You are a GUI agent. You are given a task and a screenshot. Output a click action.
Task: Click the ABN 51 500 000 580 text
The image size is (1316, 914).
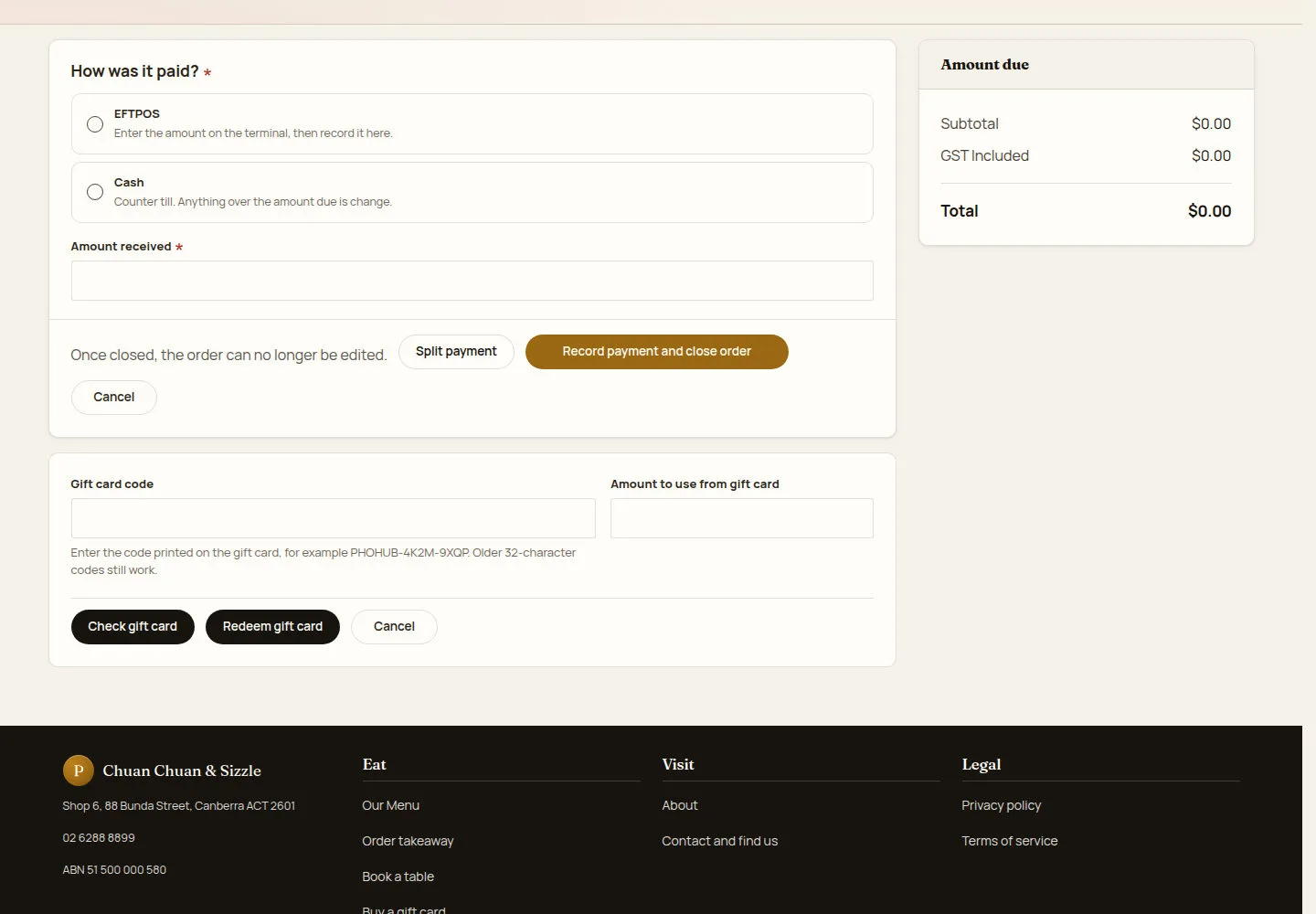click(x=114, y=870)
